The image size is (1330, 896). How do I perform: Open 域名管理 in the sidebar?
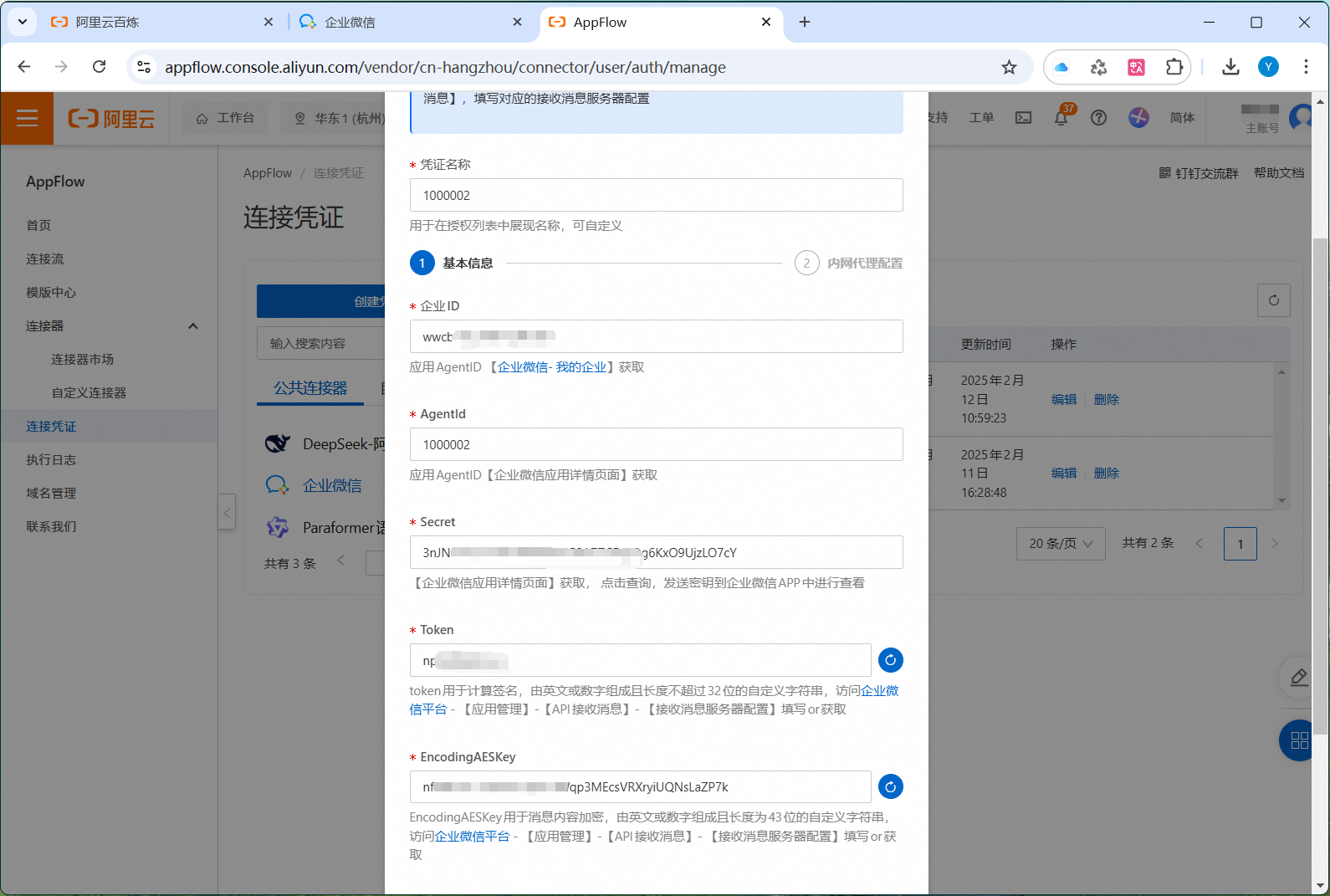[51, 494]
